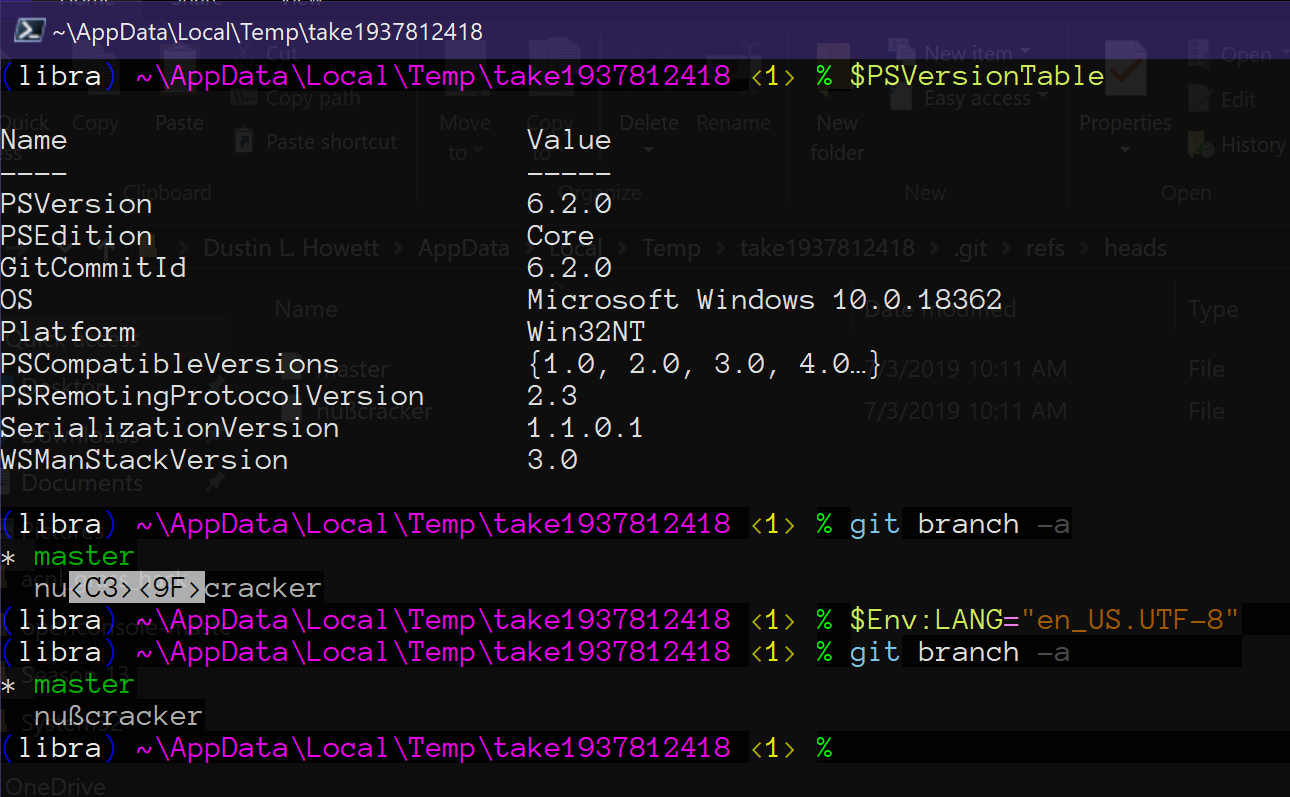Click the PSRemotingProtocolVersion property name

(212, 396)
